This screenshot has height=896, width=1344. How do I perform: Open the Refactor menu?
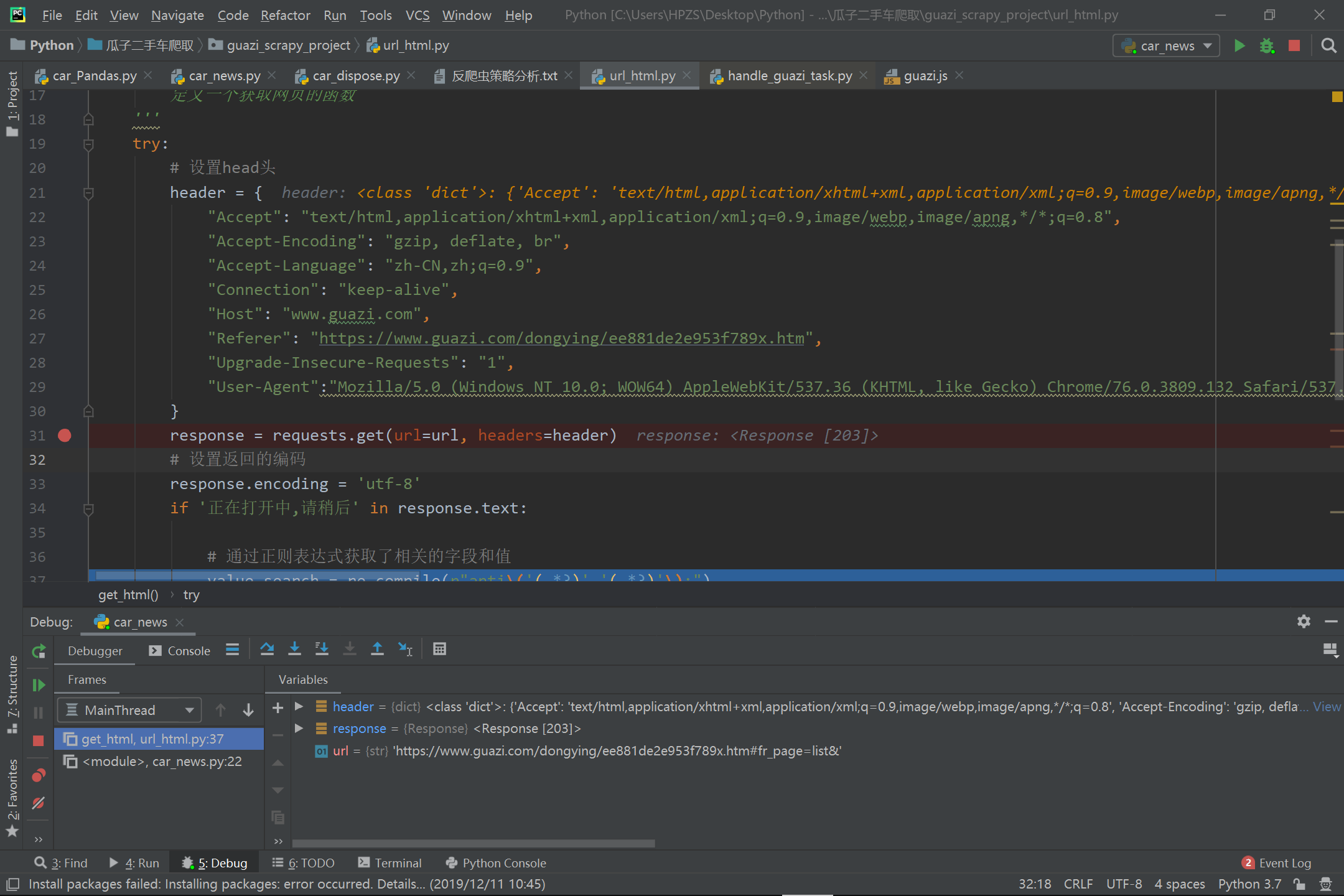[285, 15]
